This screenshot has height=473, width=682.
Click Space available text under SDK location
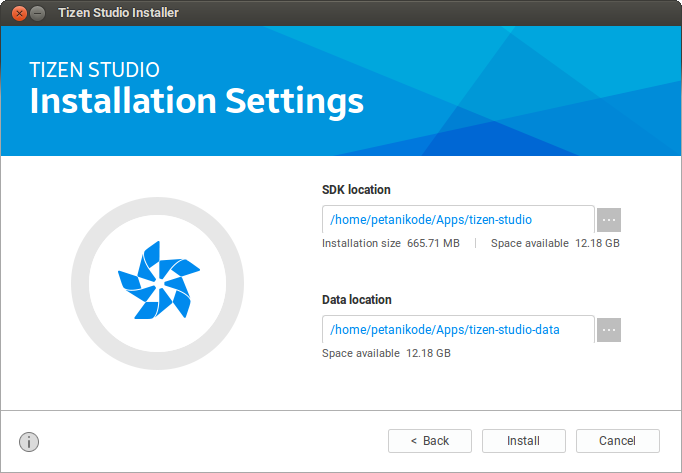point(555,243)
